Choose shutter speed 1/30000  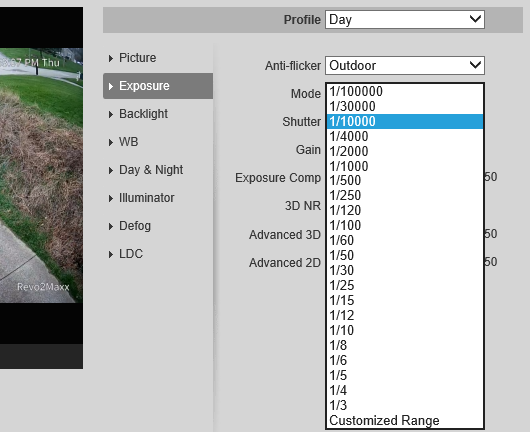click(x=405, y=106)
